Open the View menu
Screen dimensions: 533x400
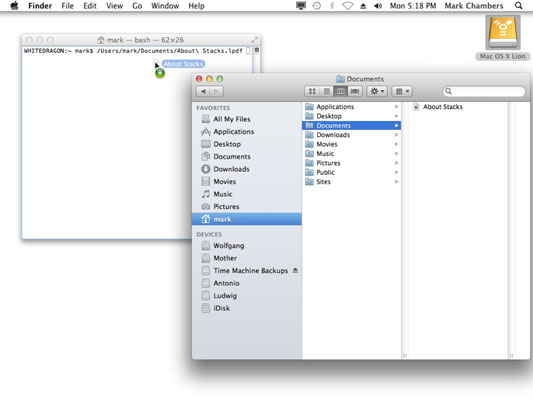coord(114,6)
